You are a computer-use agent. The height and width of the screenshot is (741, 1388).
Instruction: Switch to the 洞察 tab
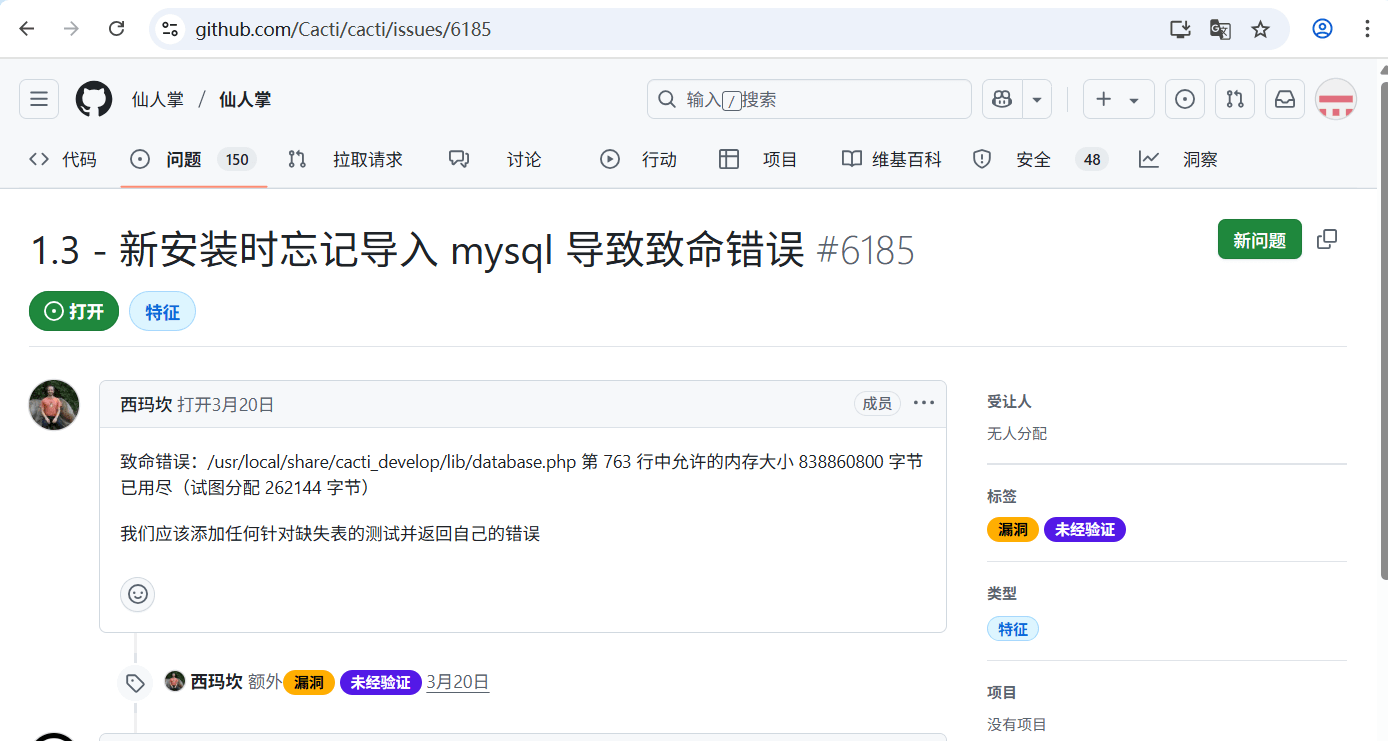(1179, 159)
